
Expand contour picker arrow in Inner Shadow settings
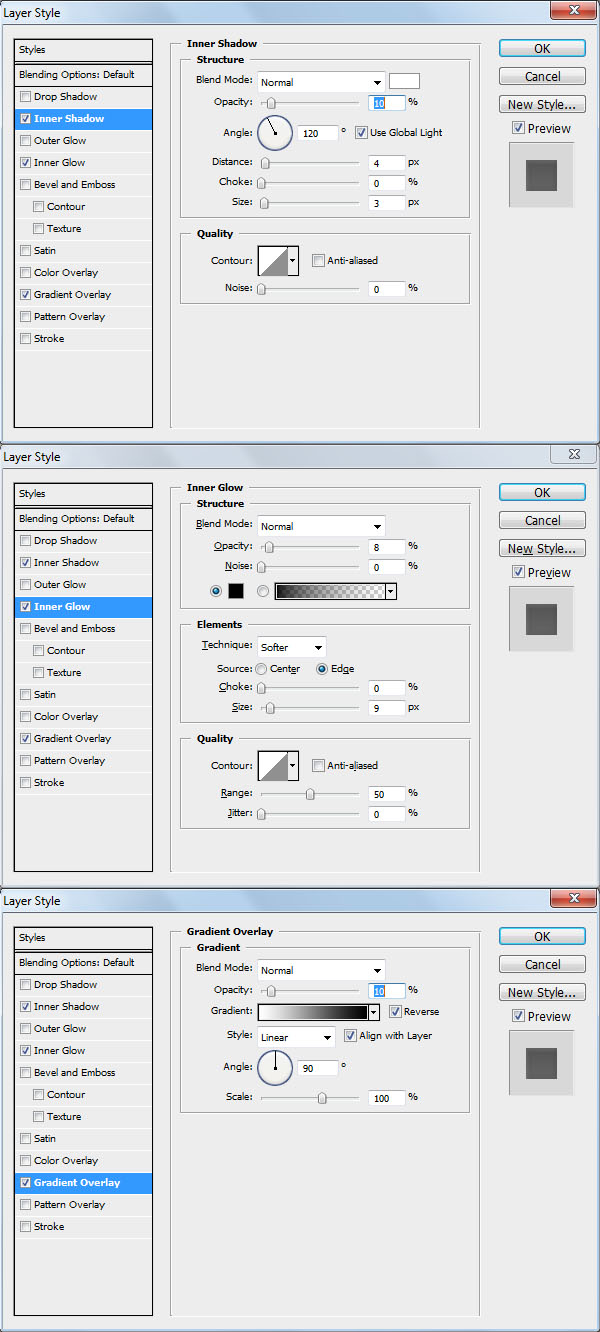[x=293, y=261]
